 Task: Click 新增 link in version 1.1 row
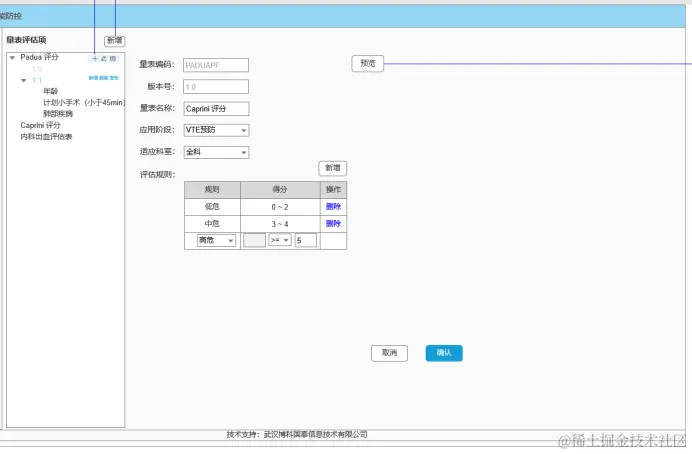[x=93, y=78]
